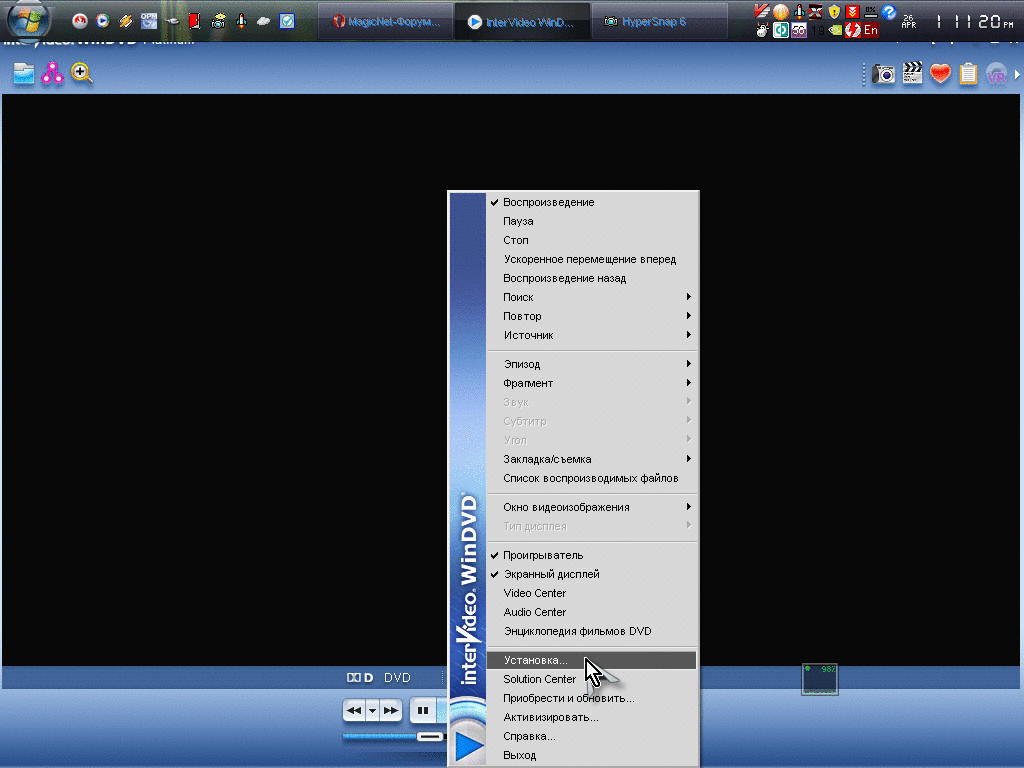Select Воспроизведение назад
Viewport: 1024px width, 768px height.
pos(592,278)
